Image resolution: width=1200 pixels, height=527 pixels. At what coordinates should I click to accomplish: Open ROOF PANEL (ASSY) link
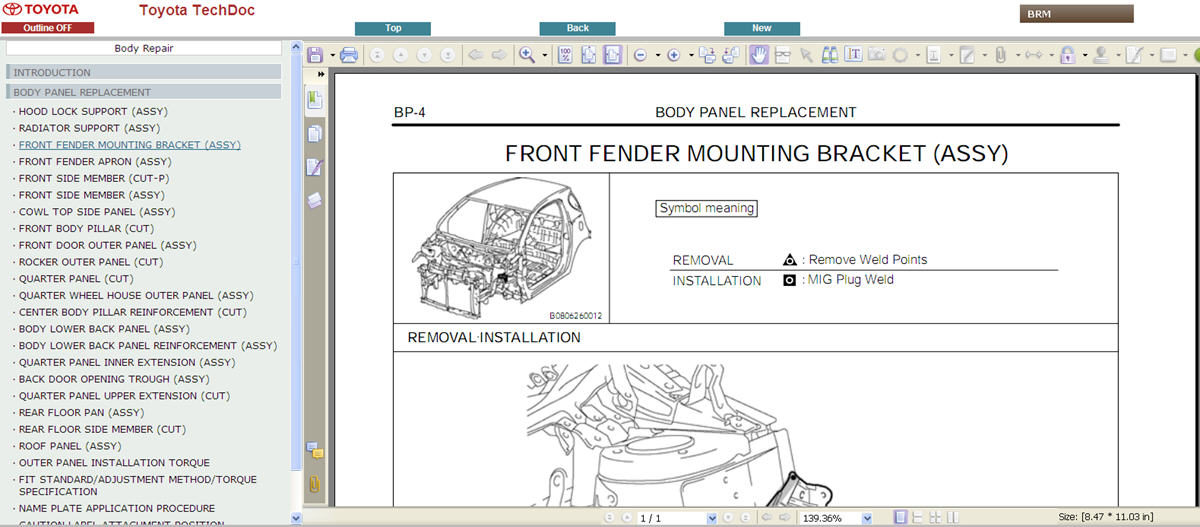pyautogui.click(x=70, y=446)
